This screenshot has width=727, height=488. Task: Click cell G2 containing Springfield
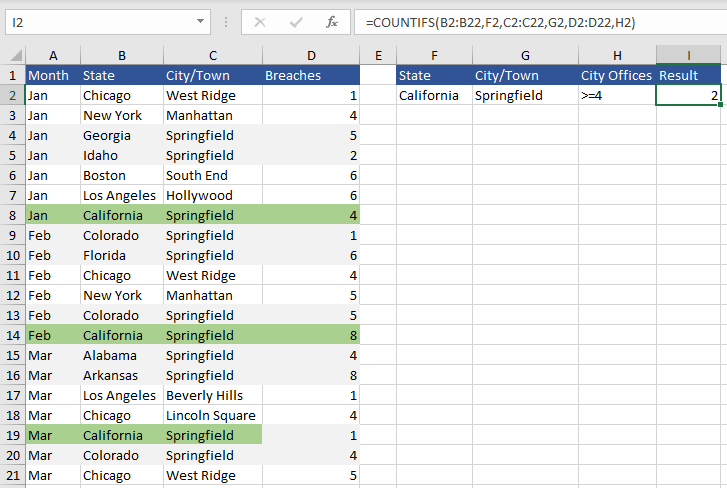click(525, 95)
